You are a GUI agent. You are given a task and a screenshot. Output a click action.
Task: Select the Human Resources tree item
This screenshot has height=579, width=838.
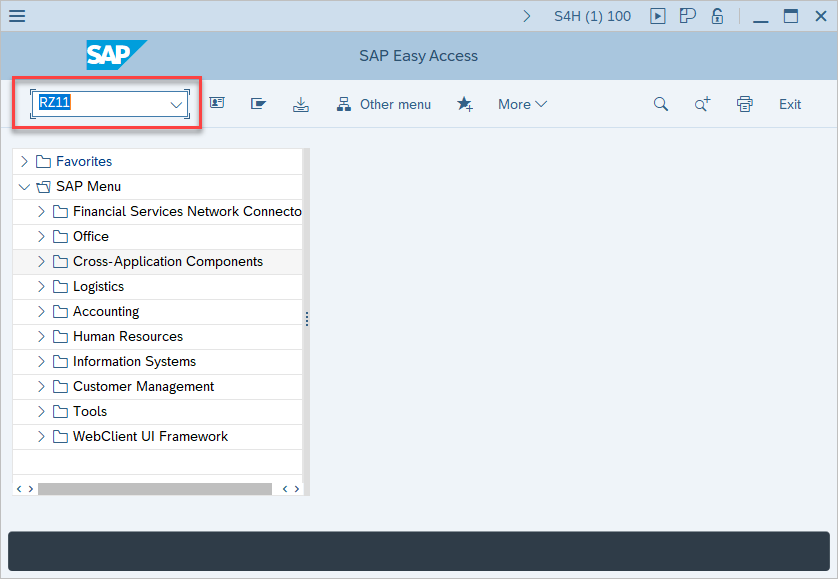(x=128, y=336)
